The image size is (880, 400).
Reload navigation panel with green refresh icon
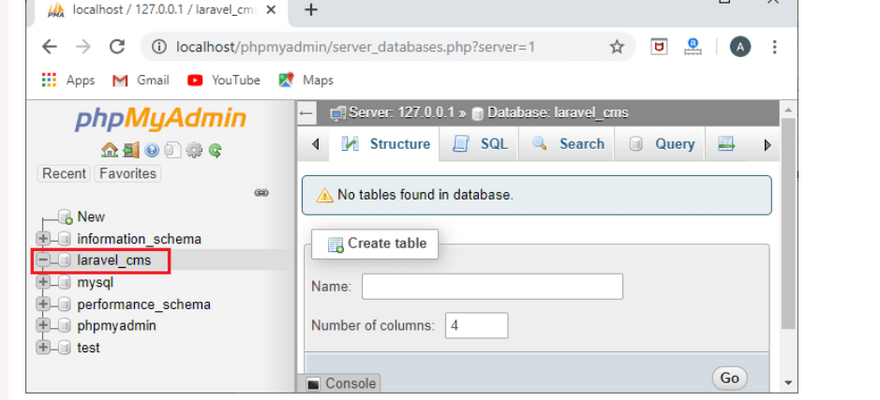pyautogui.click(x=214, y=150)
